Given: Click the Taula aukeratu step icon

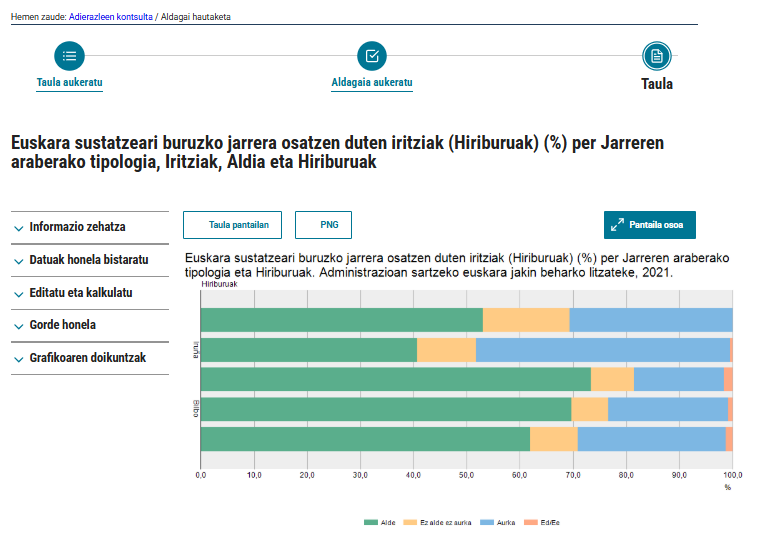Looking at the screenshot, I should tap(69, 56).
